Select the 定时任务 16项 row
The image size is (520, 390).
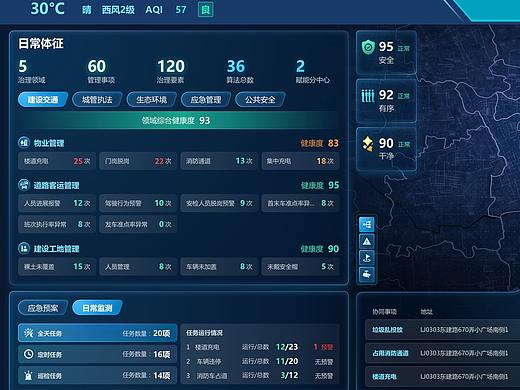[x=98, y=354]
